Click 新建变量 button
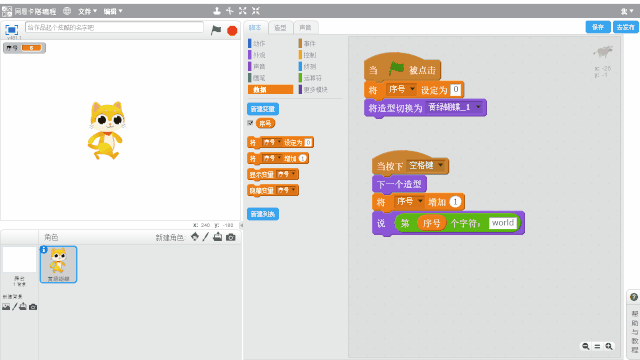640x360 pixels. pos(263,109)
